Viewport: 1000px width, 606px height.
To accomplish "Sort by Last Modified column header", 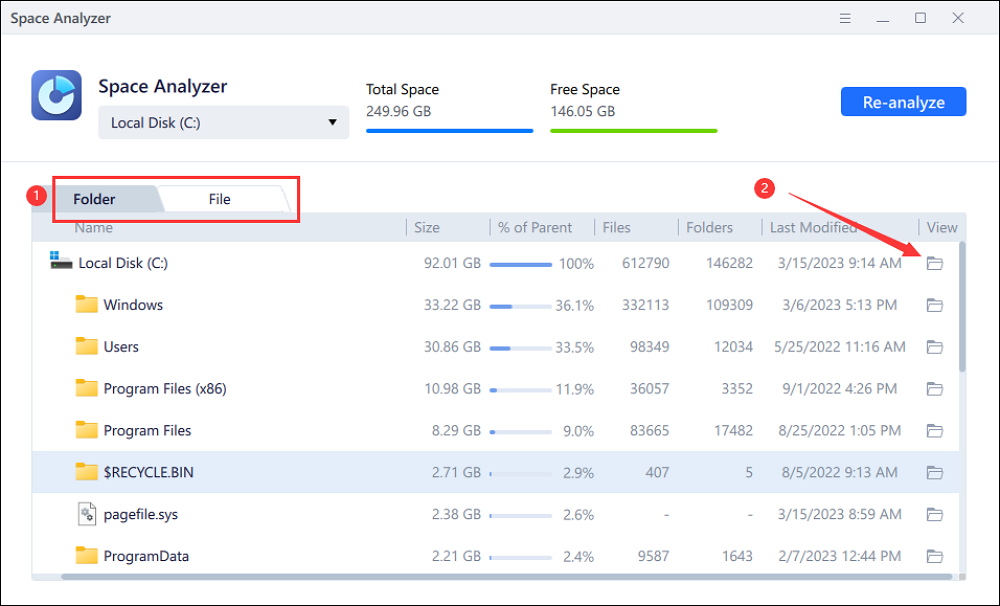I will pyautogui.click(x=812, y=227).
